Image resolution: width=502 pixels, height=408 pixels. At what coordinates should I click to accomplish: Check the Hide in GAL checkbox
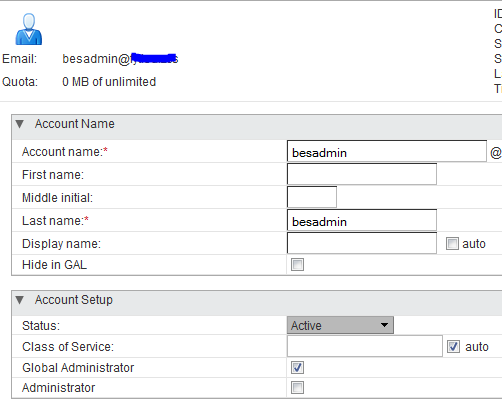pyautogui.click(x=297, y=265)
